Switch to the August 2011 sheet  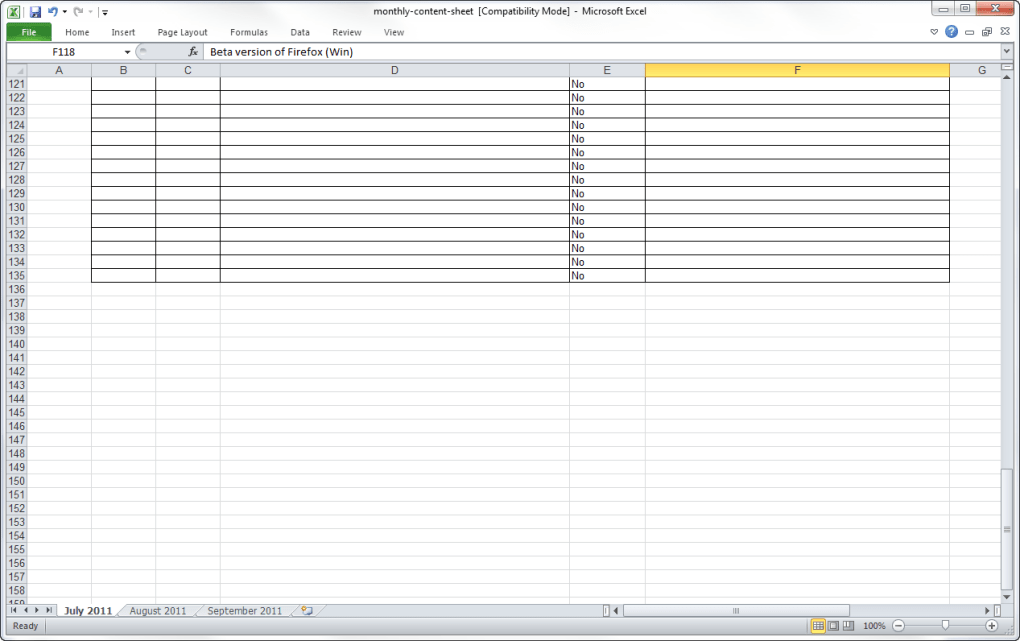158,611
